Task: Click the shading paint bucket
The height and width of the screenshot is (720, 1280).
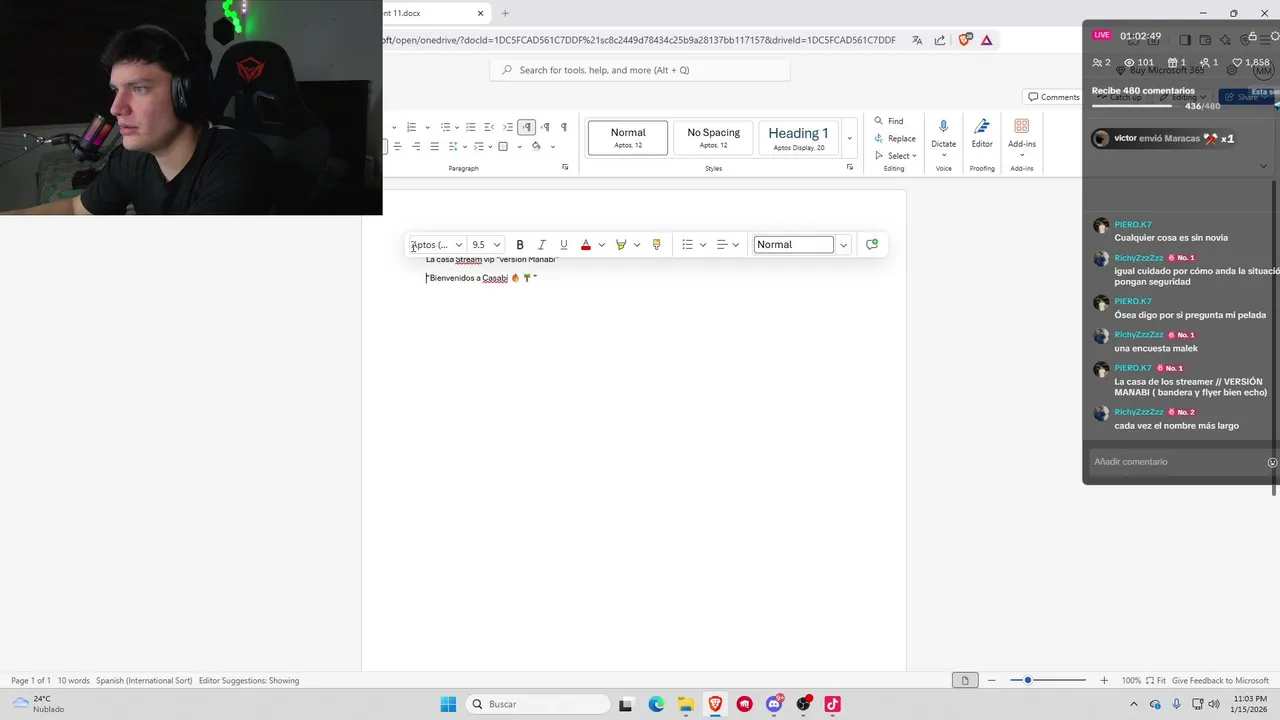Action: coord(536,146)
